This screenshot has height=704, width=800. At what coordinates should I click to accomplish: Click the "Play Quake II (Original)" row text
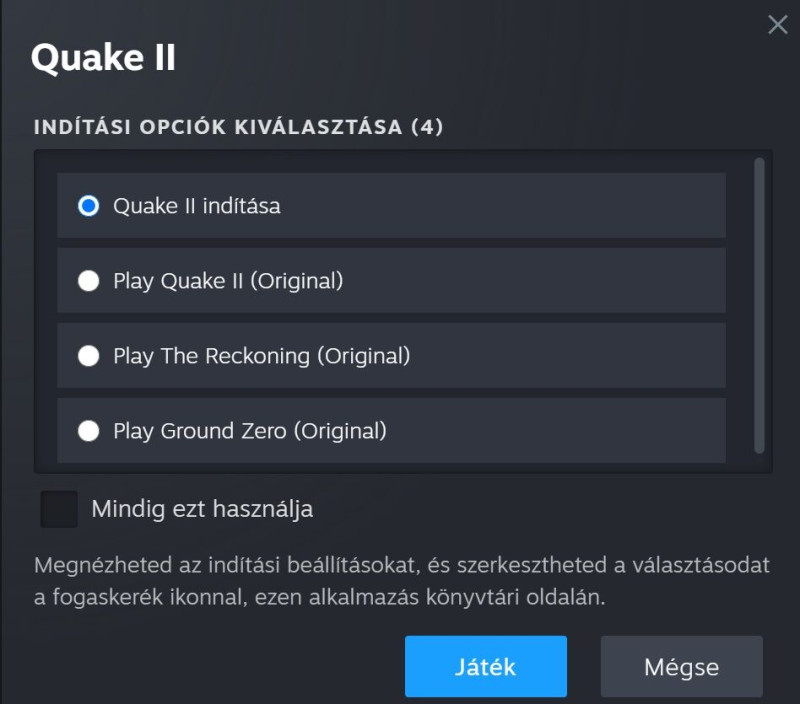point(228,281)
